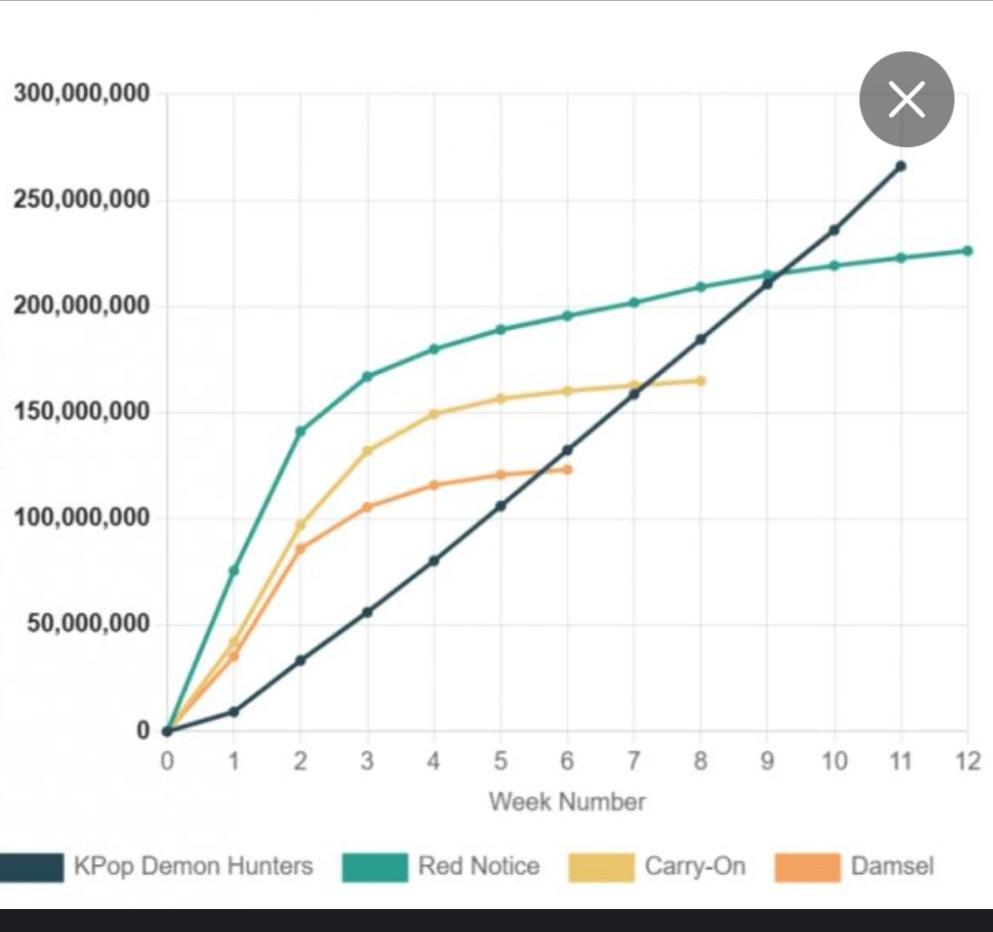Screen dimensions: 993x932
Task: Hide the Carry-On series via legend text
Action: (695, 866)
